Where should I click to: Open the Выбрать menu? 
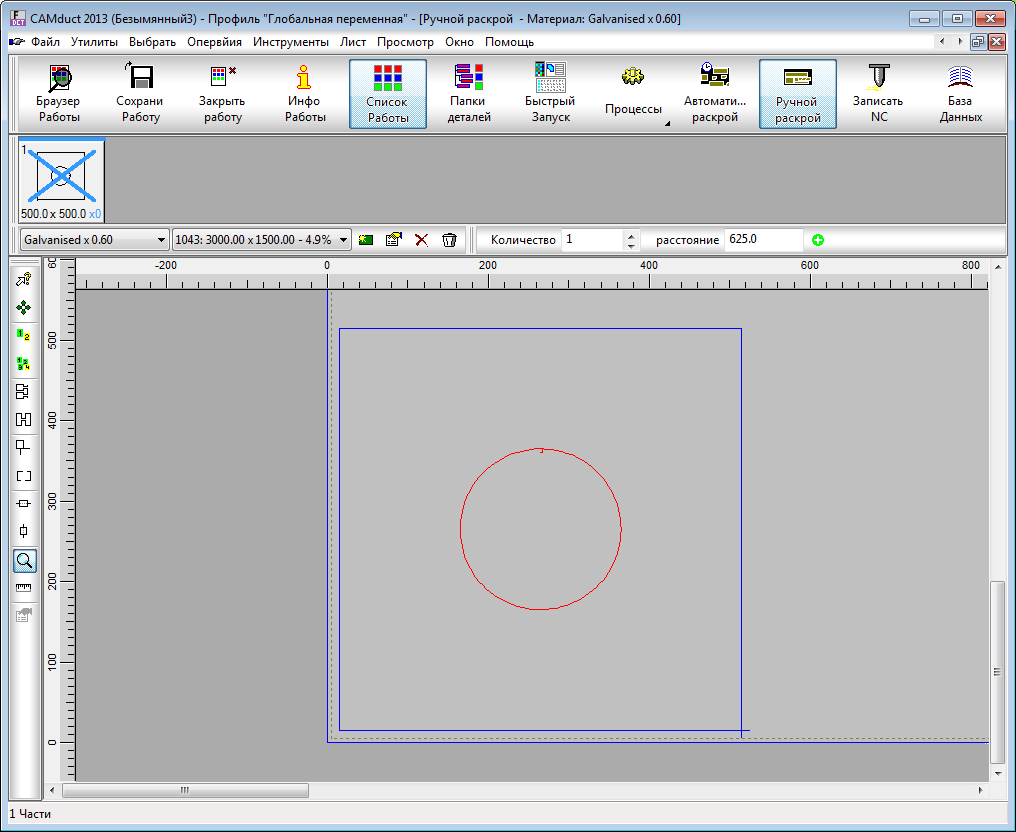(x=152, y=42)
